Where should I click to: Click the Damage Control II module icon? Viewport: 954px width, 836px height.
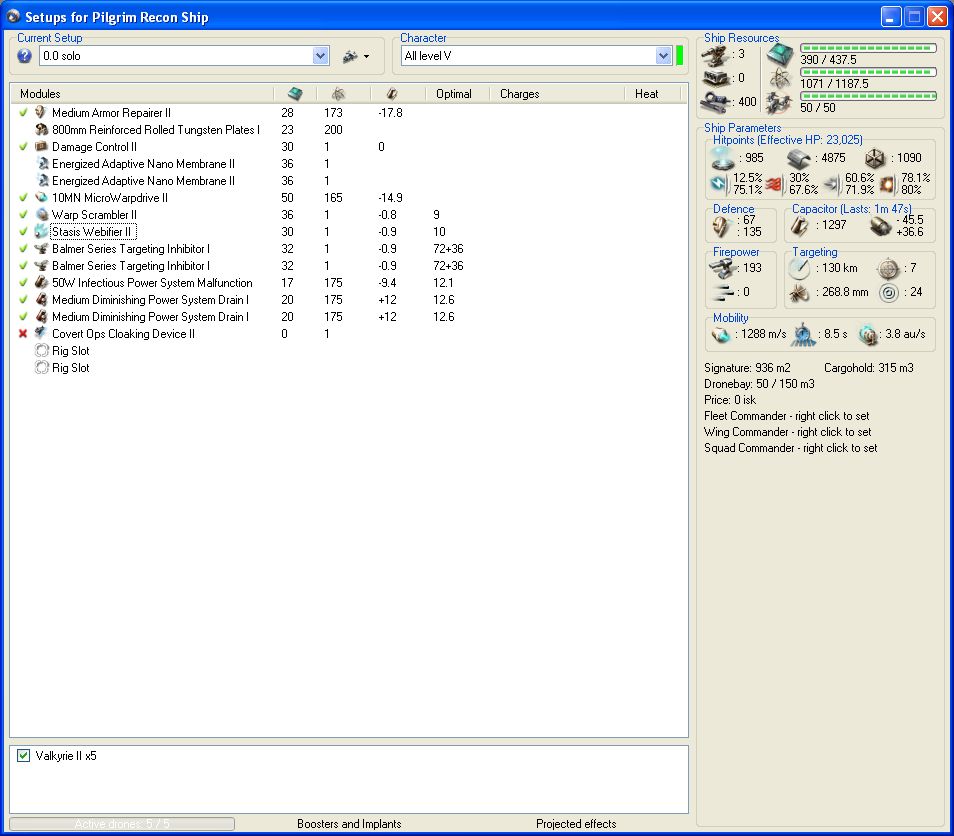(41, 147)
